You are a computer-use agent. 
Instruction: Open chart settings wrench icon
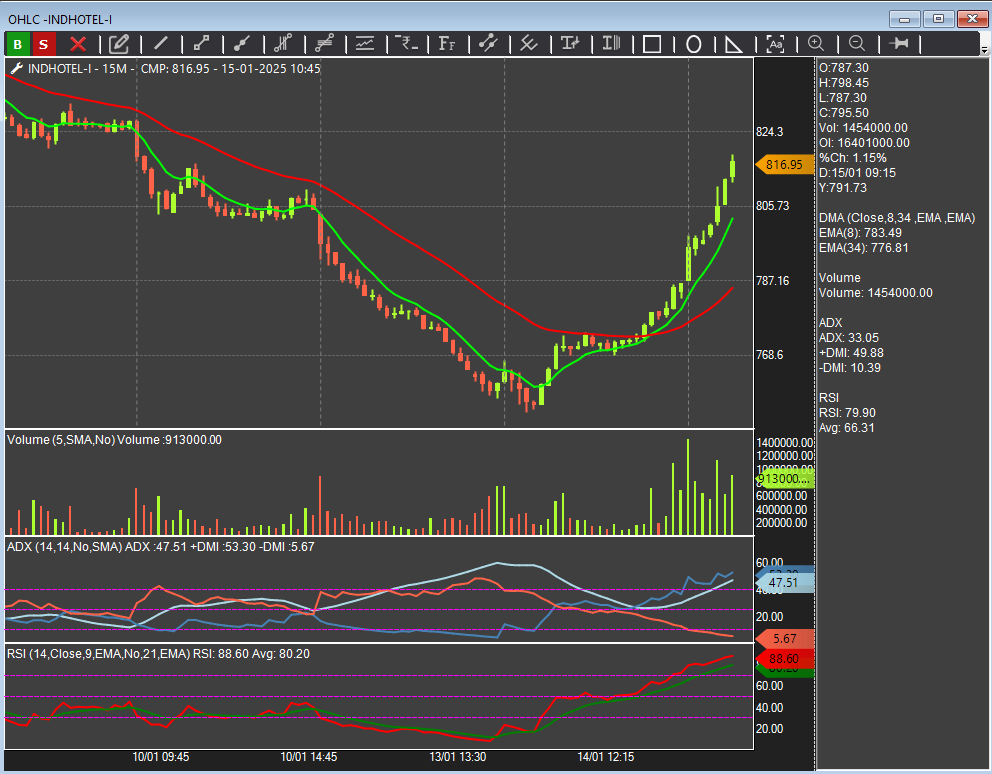click(x=16, y=68)
